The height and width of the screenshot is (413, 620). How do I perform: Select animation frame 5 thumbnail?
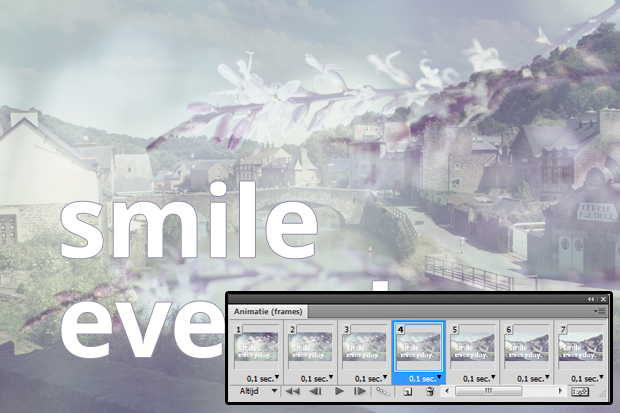coord(473,346)
